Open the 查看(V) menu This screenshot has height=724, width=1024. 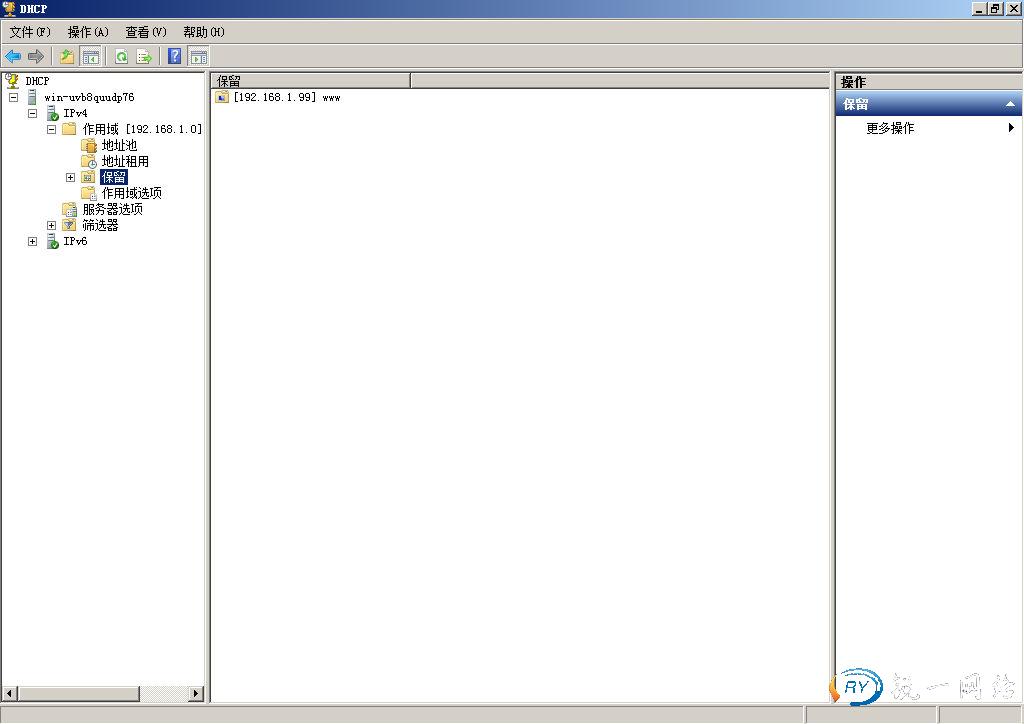pos(146,32)
